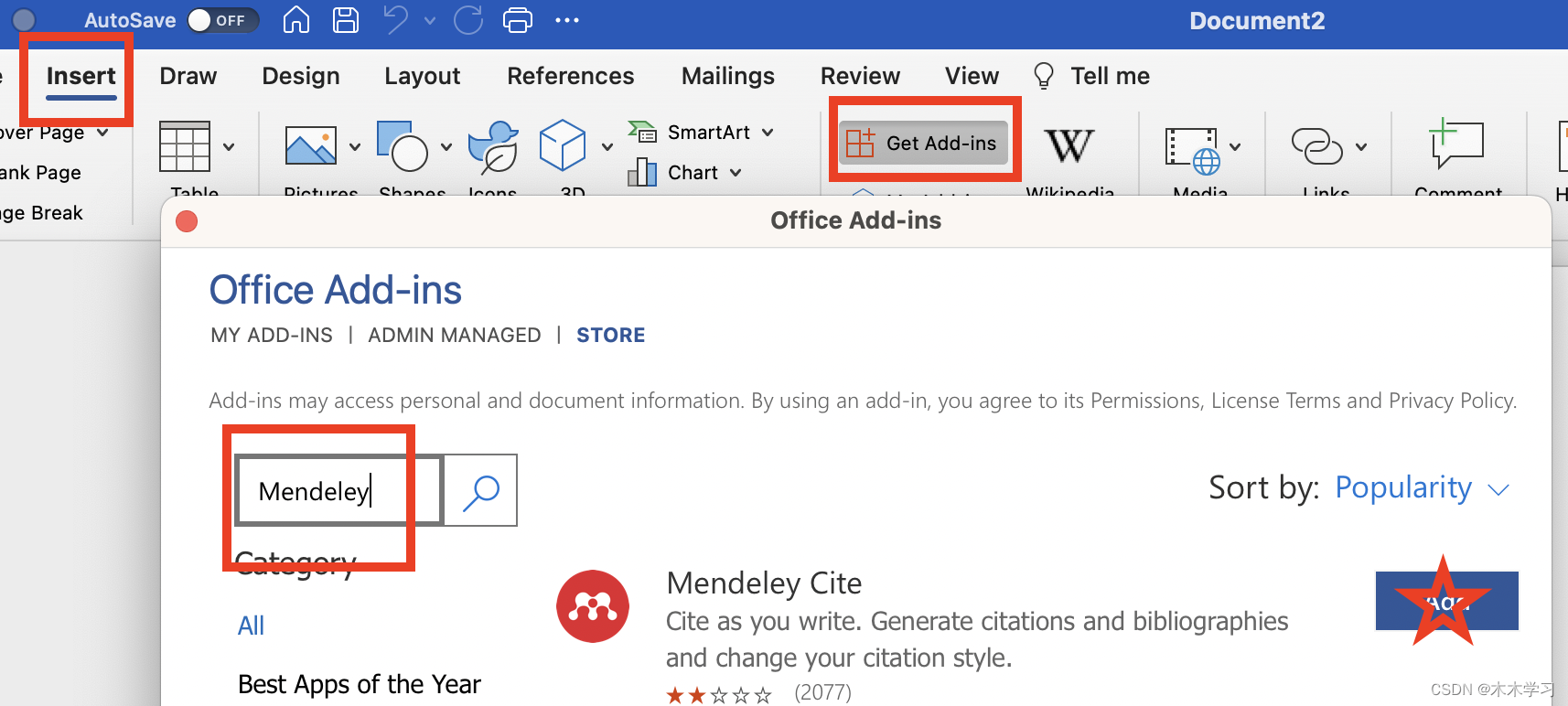Click the Save floppy disk icon
Screen dimensions: 1568x706
point(345,20)
